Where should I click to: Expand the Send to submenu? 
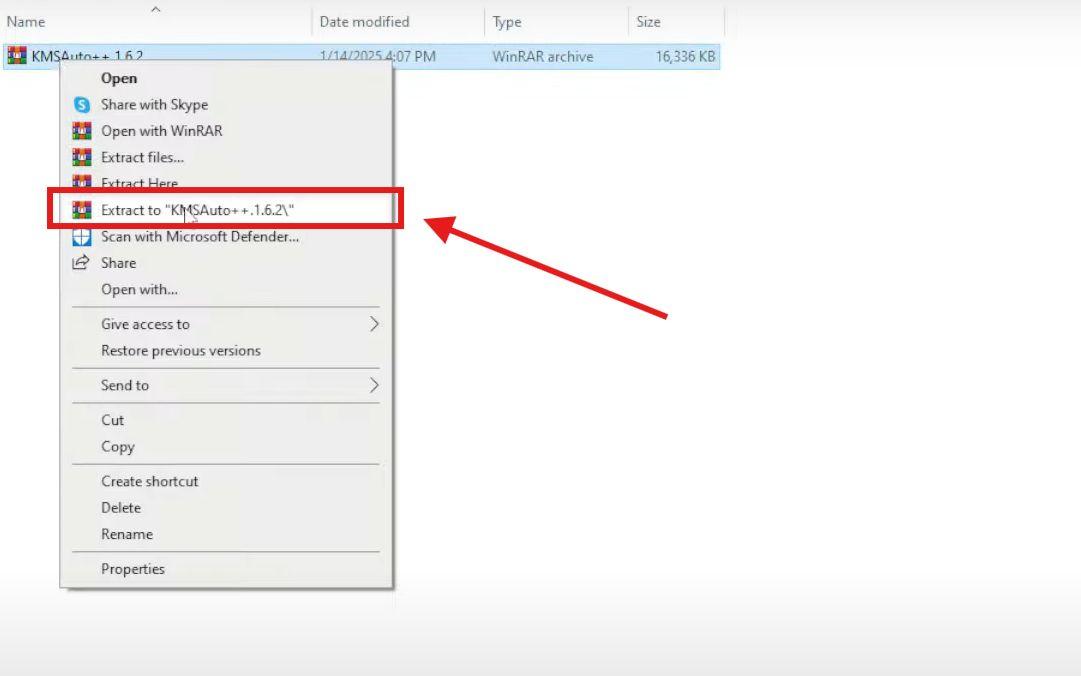click(125, 385)
